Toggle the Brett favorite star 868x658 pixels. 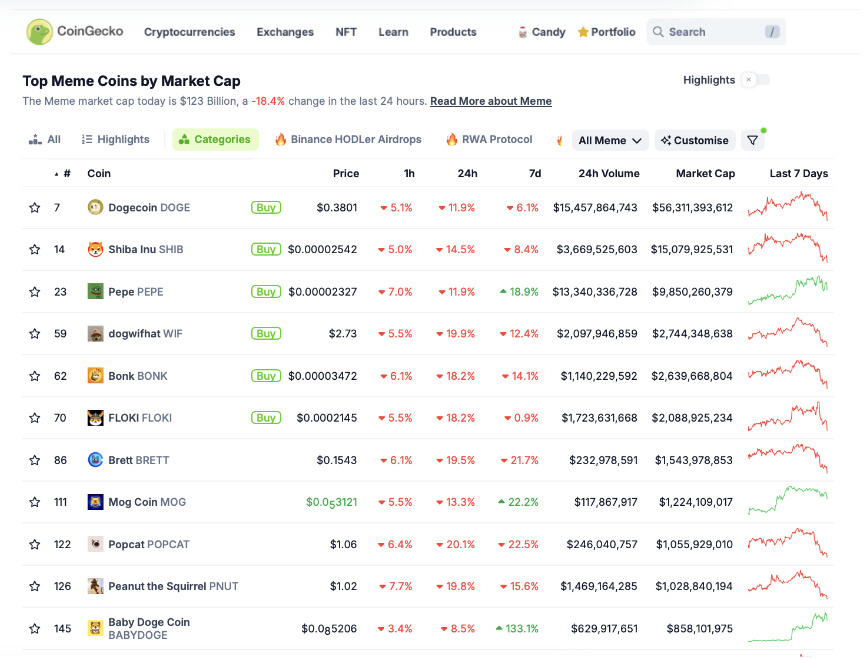[34, 460]
